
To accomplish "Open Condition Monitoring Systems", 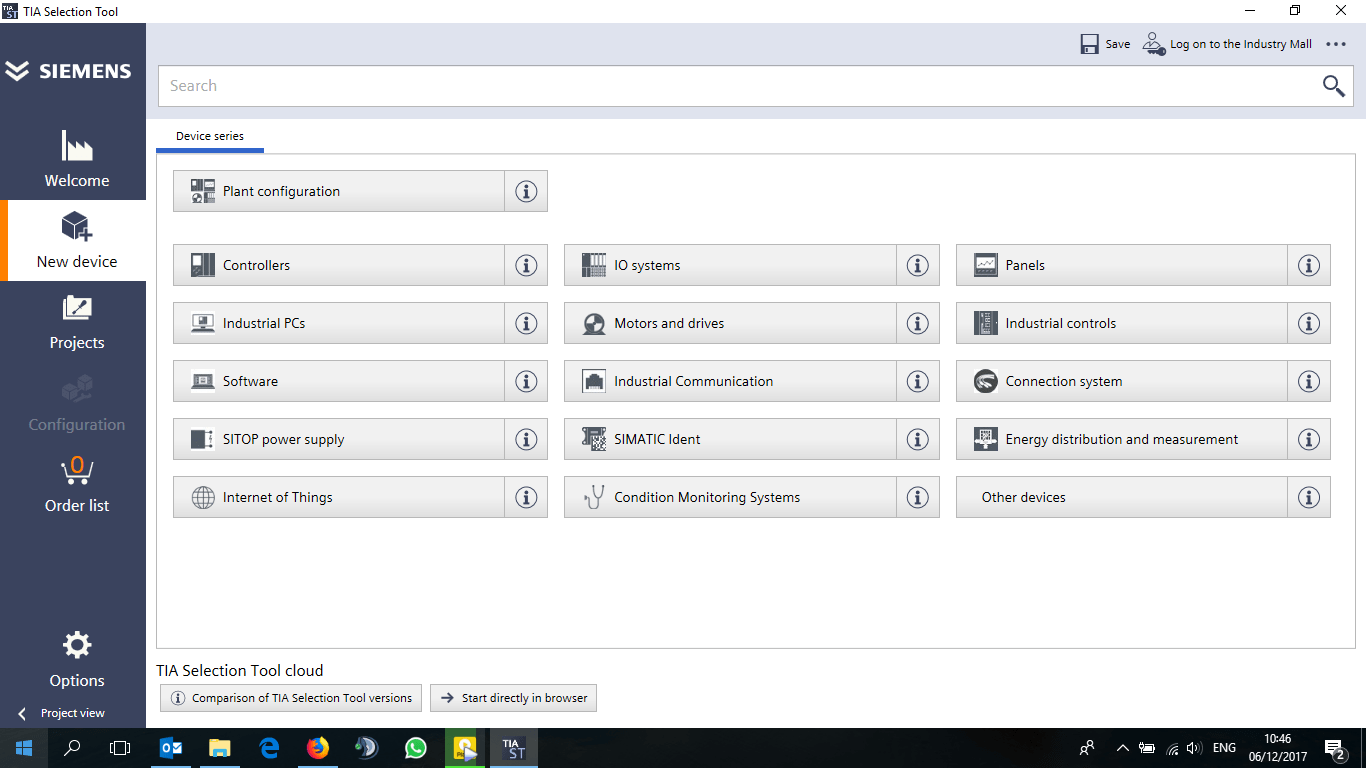I will 731,497.
